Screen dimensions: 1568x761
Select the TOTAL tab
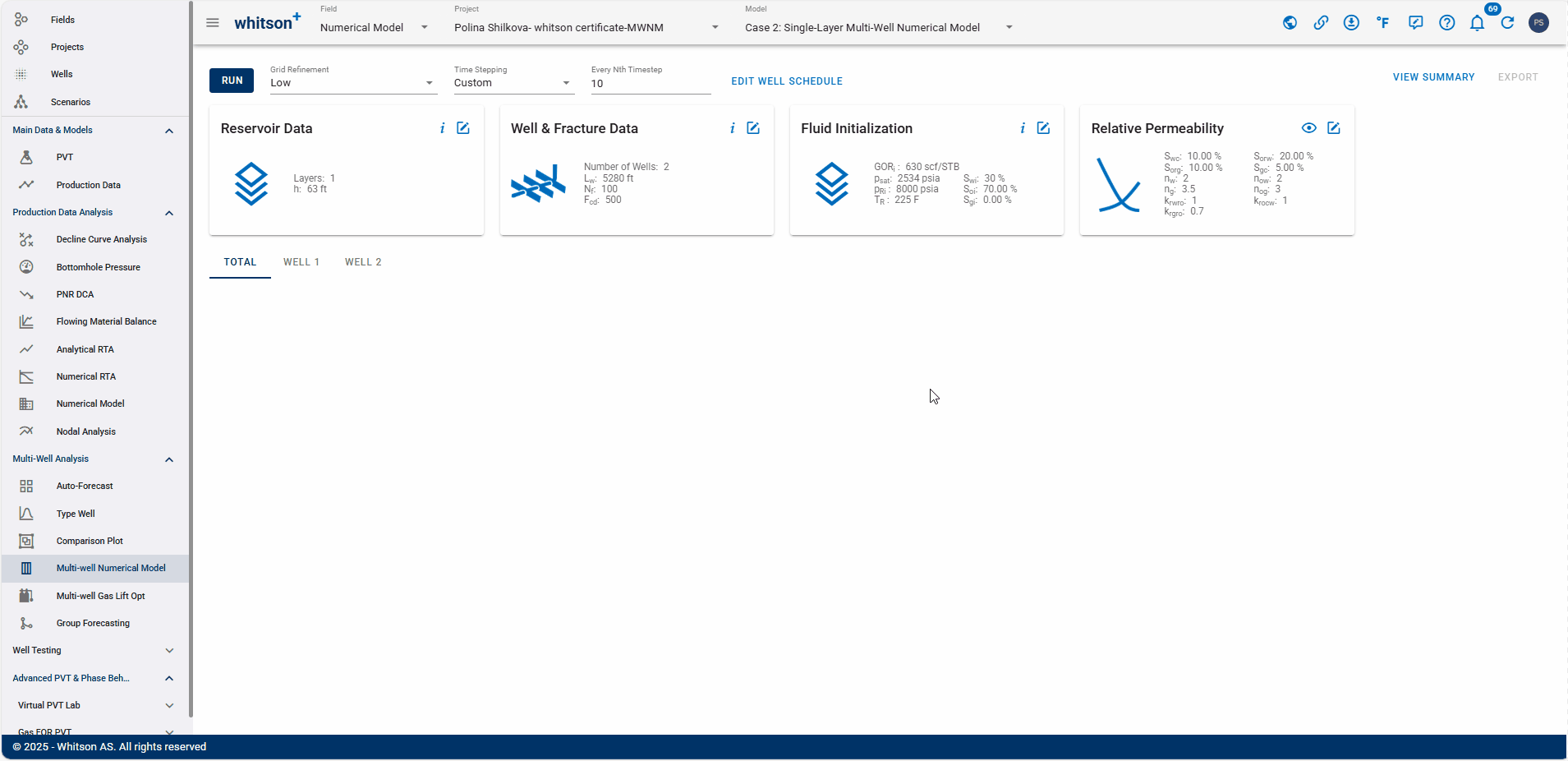coord(240,262)
